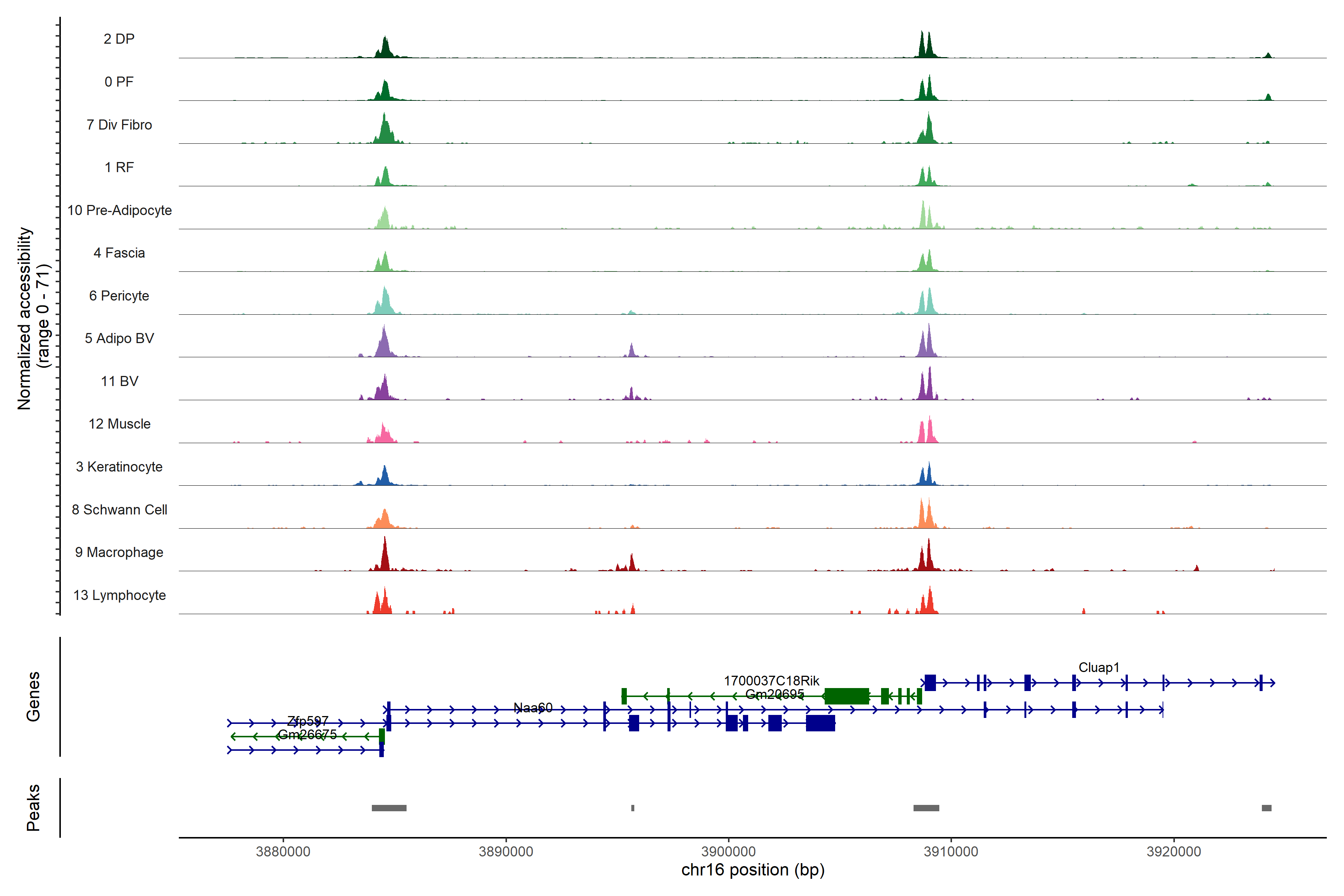Click the 13 Lymphocyte track label
Screen dimensions: 1344x896
coord(119,595)
